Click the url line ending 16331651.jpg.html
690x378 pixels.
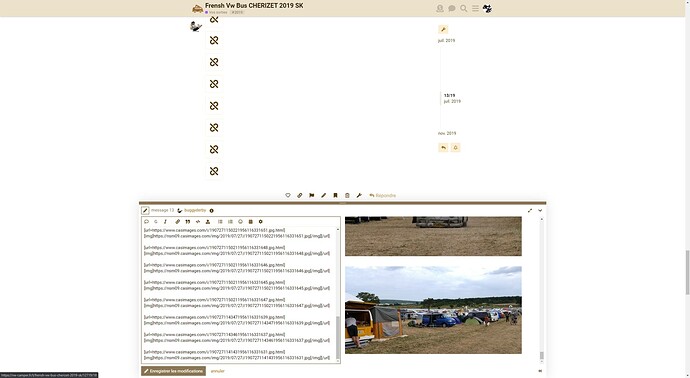[214, 230]
